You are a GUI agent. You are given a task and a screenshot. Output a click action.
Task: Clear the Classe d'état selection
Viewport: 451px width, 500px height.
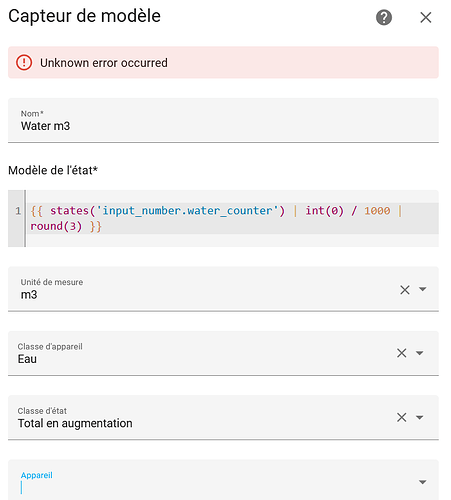[402, 417]
